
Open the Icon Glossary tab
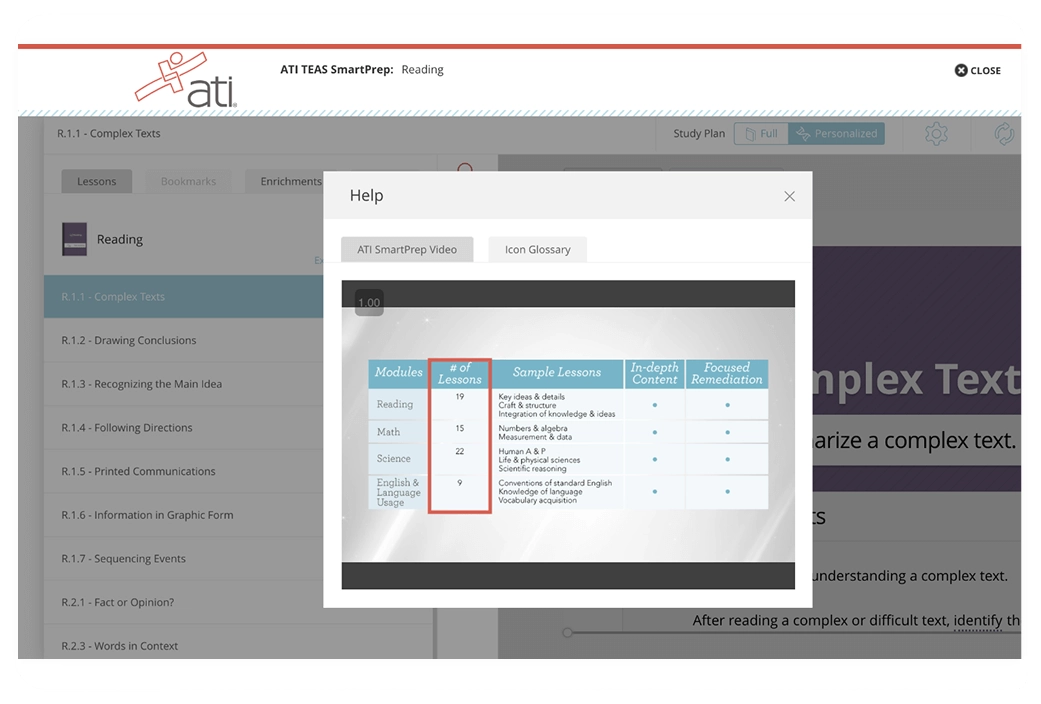tap(537, 249)
